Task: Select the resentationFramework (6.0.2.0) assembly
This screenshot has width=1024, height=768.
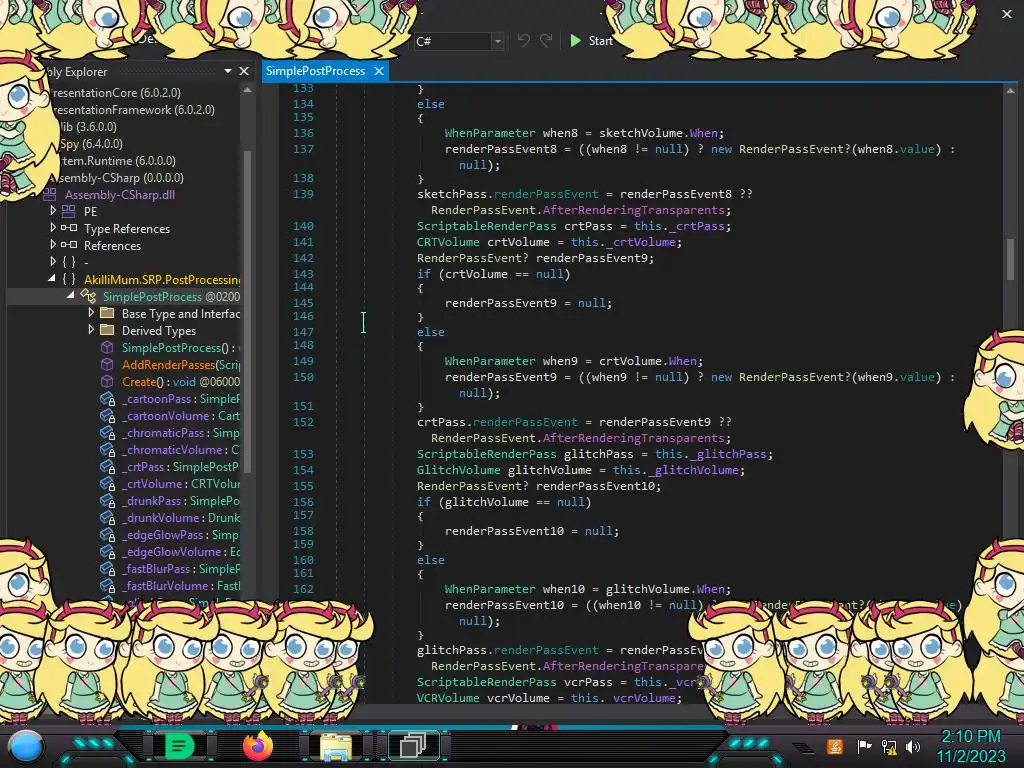Action: click(133, 110)
